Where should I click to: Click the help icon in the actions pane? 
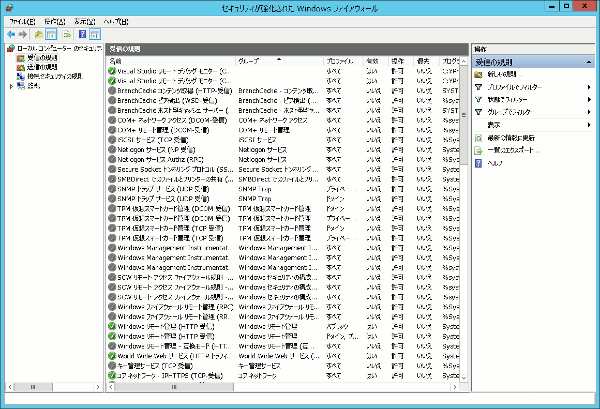[x=478, y=163]
